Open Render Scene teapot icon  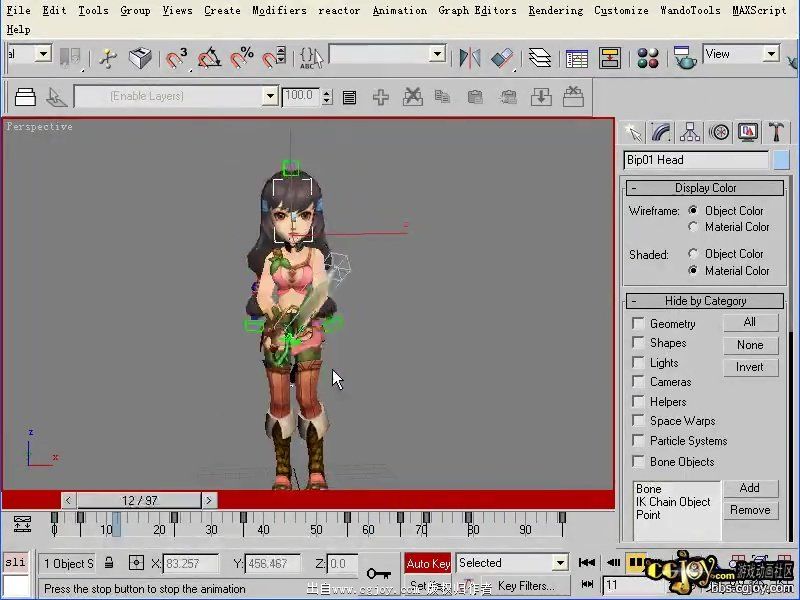pos(684,58)
